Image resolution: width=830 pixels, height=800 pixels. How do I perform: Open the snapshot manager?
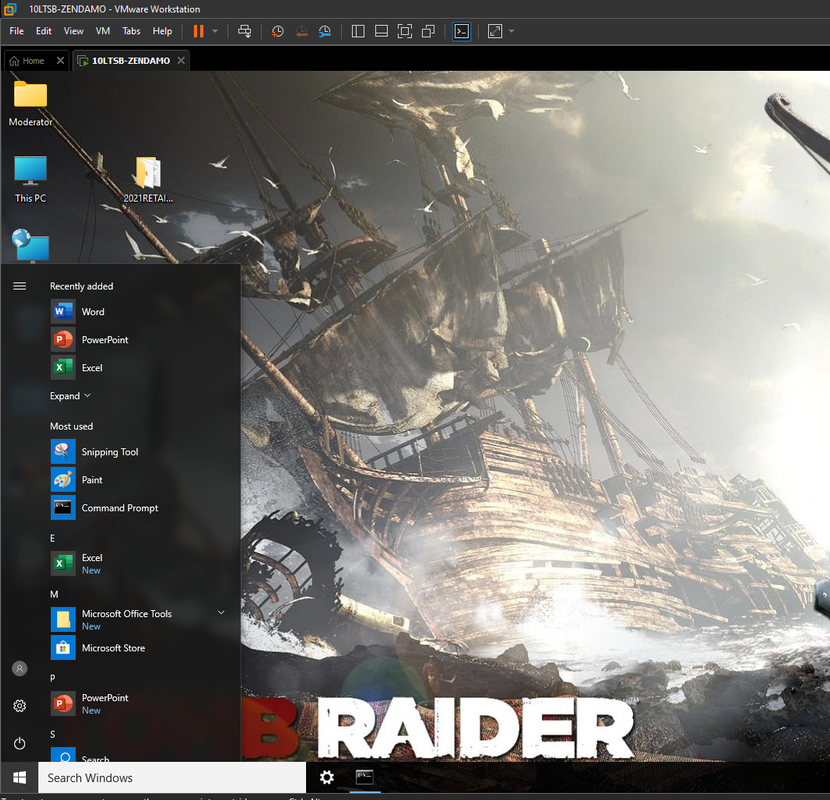coord(325,31)
